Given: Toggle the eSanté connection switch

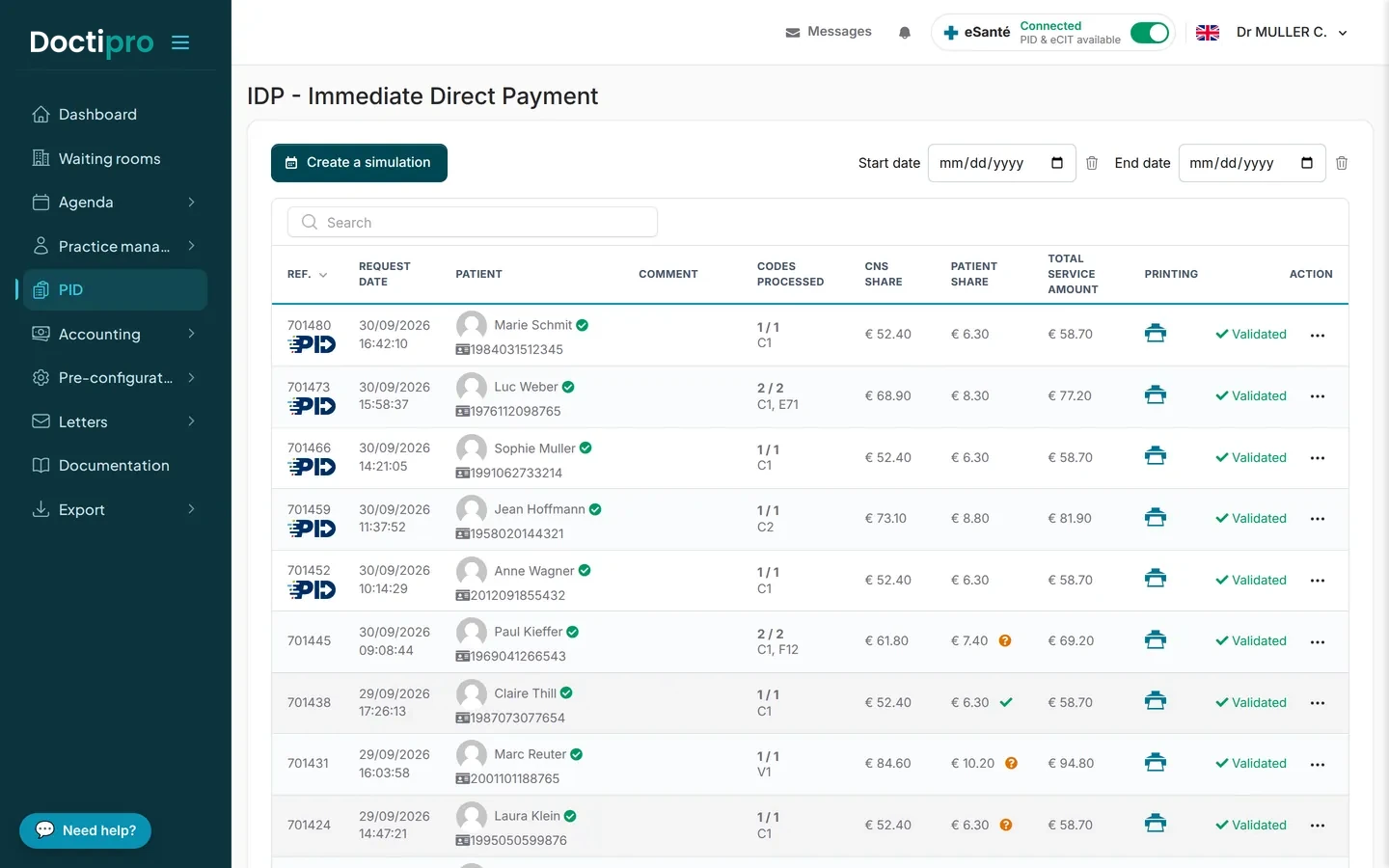Looking at the screenshot, I should 1150,33.
